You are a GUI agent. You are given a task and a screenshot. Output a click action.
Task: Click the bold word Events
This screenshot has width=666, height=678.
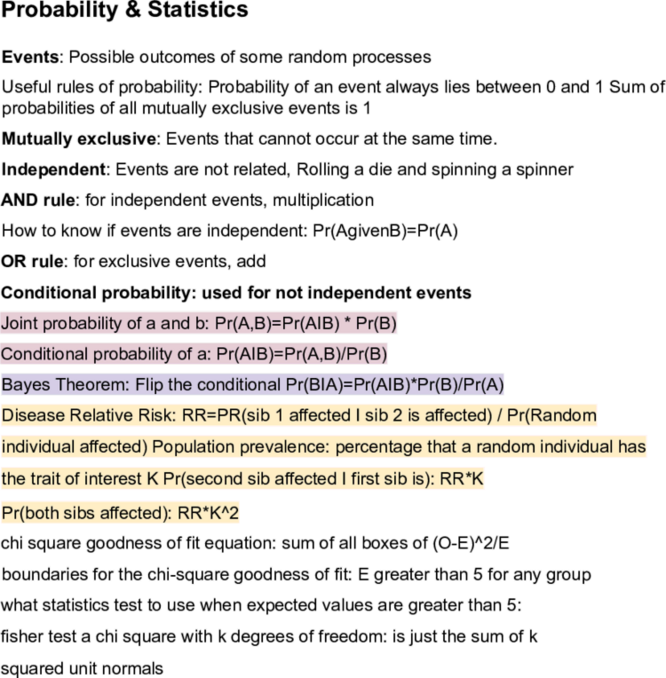tap(30, 57)
